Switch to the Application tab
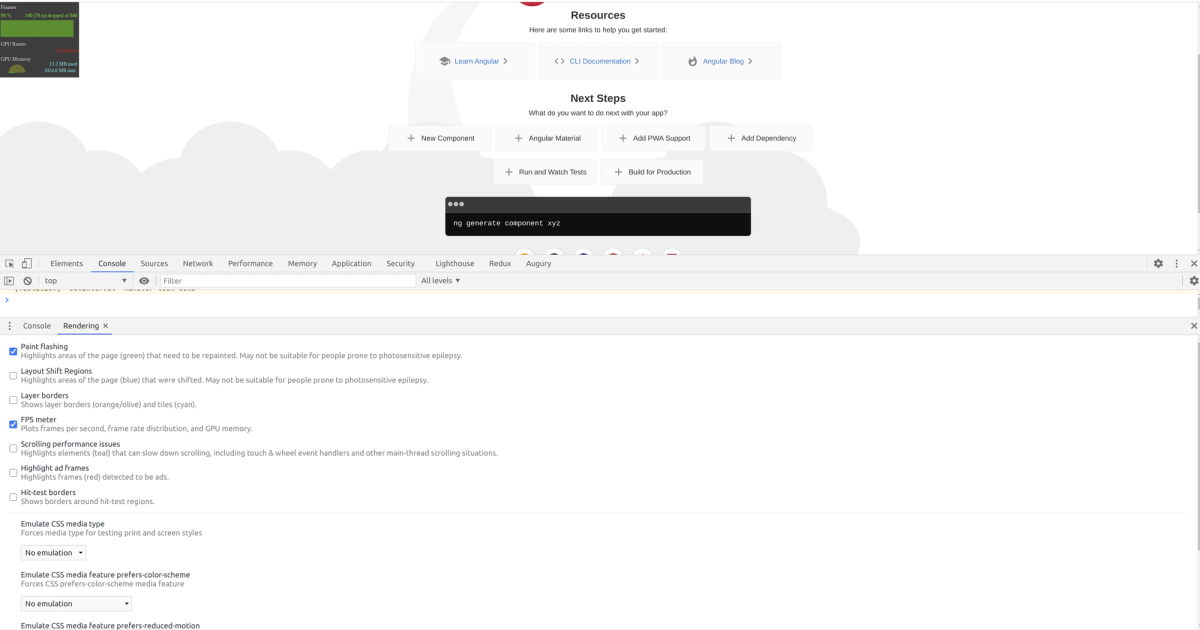This screenshot has width=1200, height=630. [x=351, y=263]
